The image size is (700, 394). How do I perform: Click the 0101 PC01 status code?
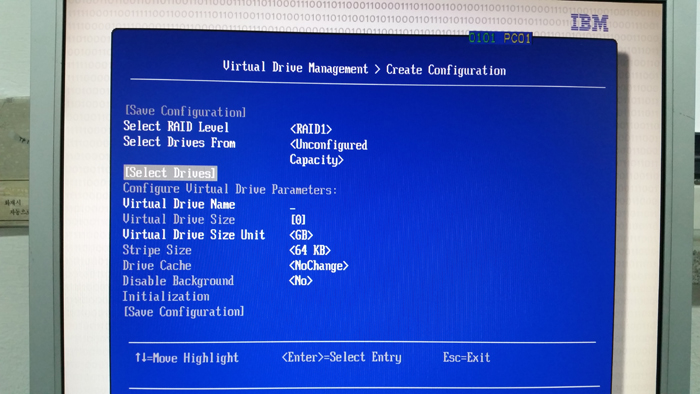pos(500,38)
